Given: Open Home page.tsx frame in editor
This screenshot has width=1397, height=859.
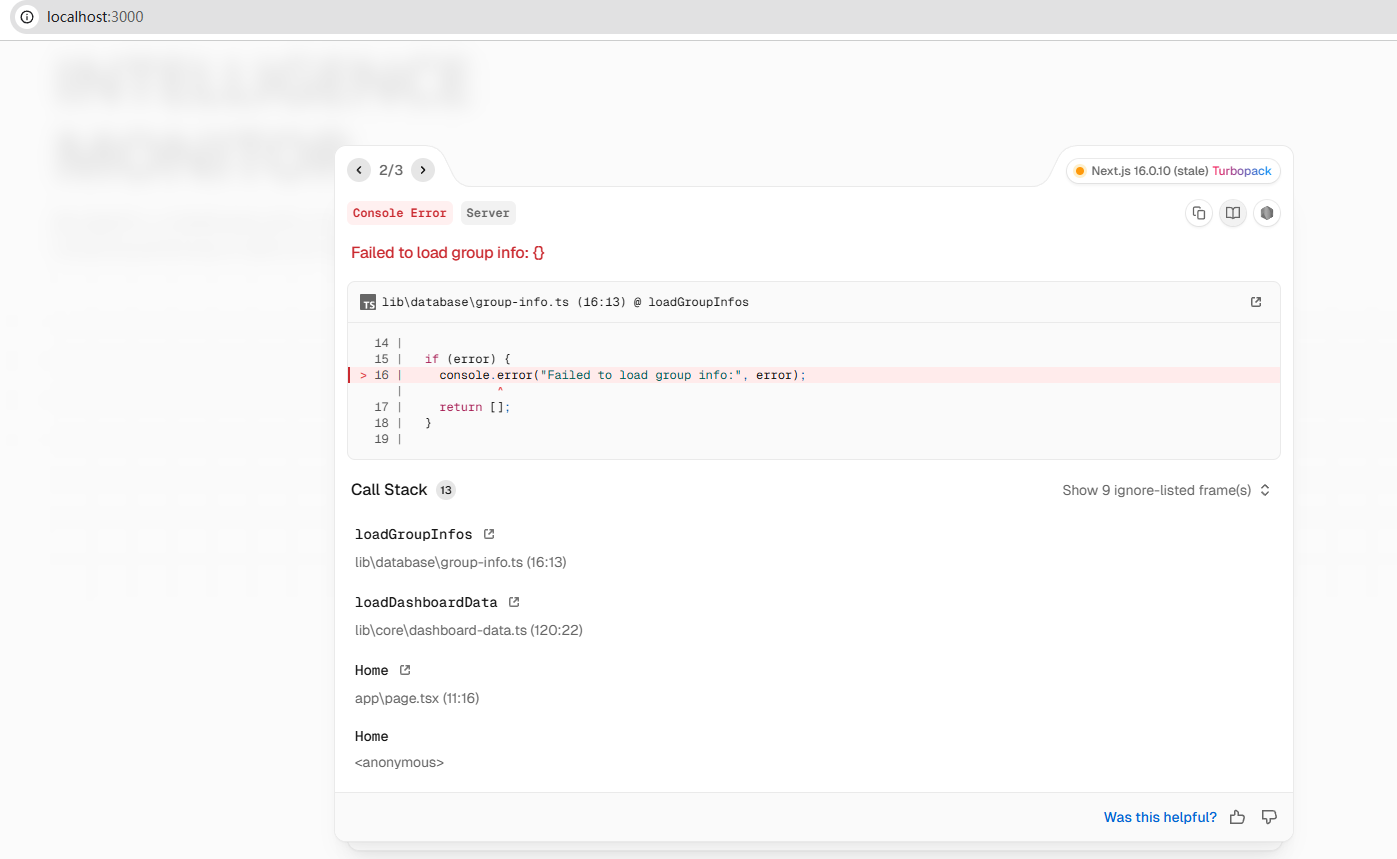Looking at the screenshot, I should (x=405, y=670).
